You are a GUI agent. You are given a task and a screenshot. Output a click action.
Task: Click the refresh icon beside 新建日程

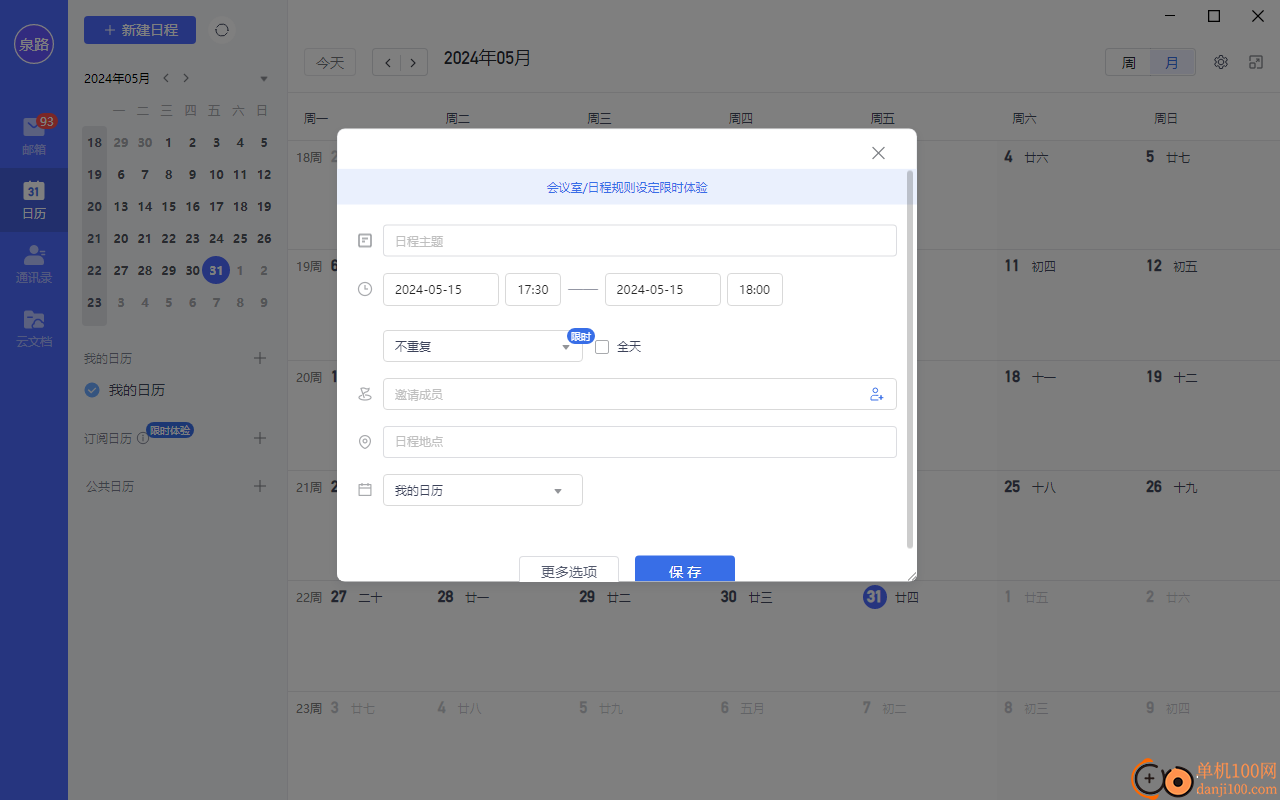pyautogui.click(x=222, y=30)
